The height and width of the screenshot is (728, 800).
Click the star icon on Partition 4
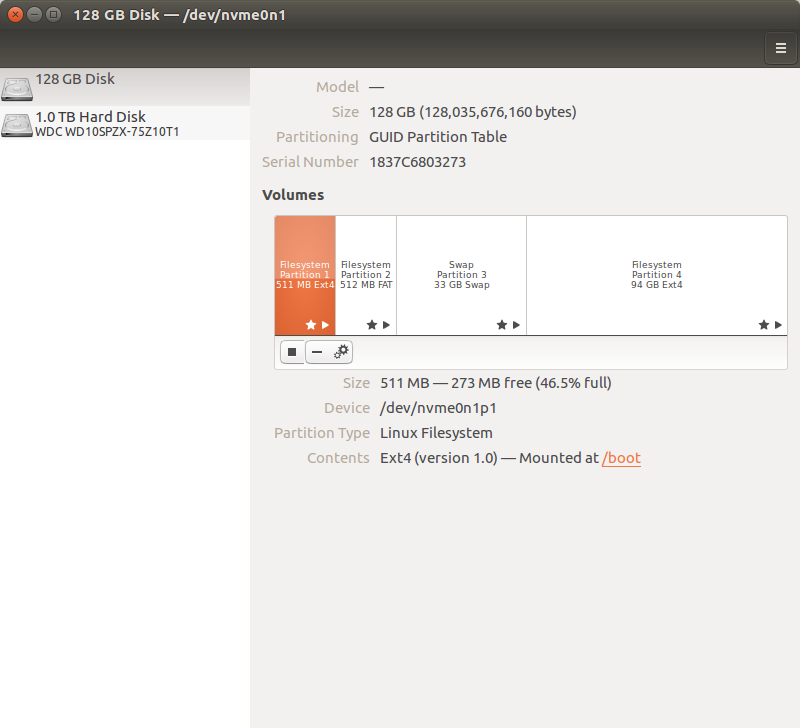tap(764, 325)
